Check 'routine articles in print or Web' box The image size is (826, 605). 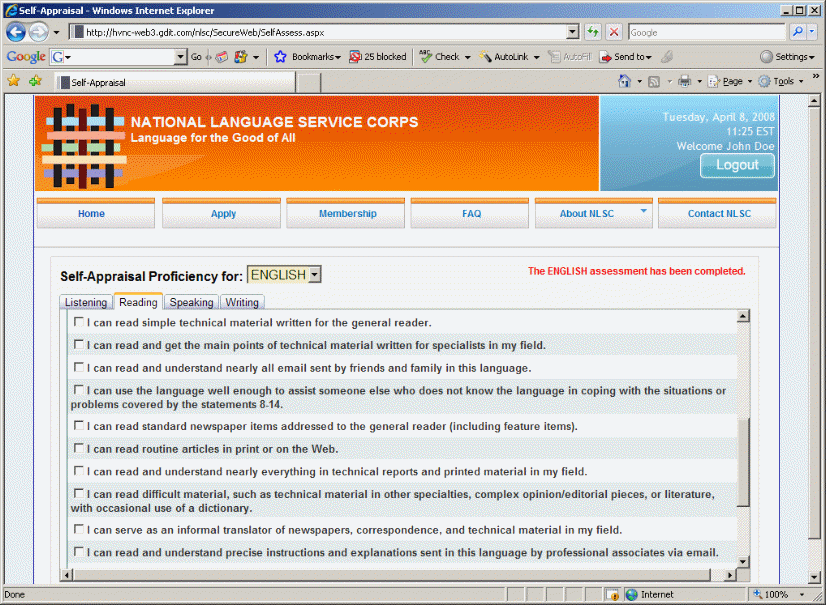coord(78,448)
